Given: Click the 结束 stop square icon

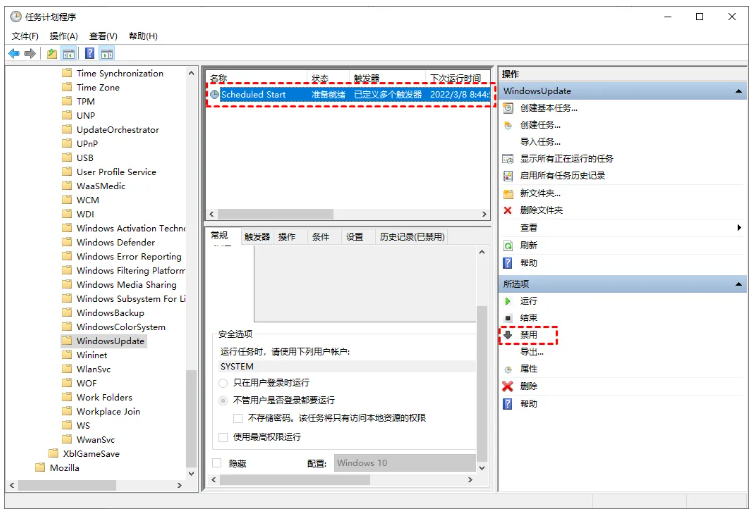Looking at the screenshot, I should coord(508,318).
